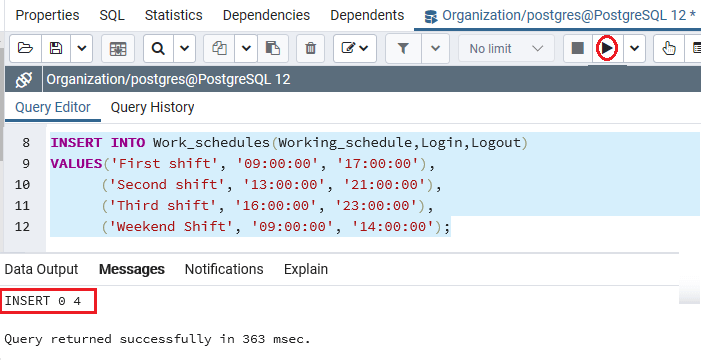Expand the Execute options dropdown arrow
Screen dimensions: 701x360
pyautogui.click(x=634, y=48)
